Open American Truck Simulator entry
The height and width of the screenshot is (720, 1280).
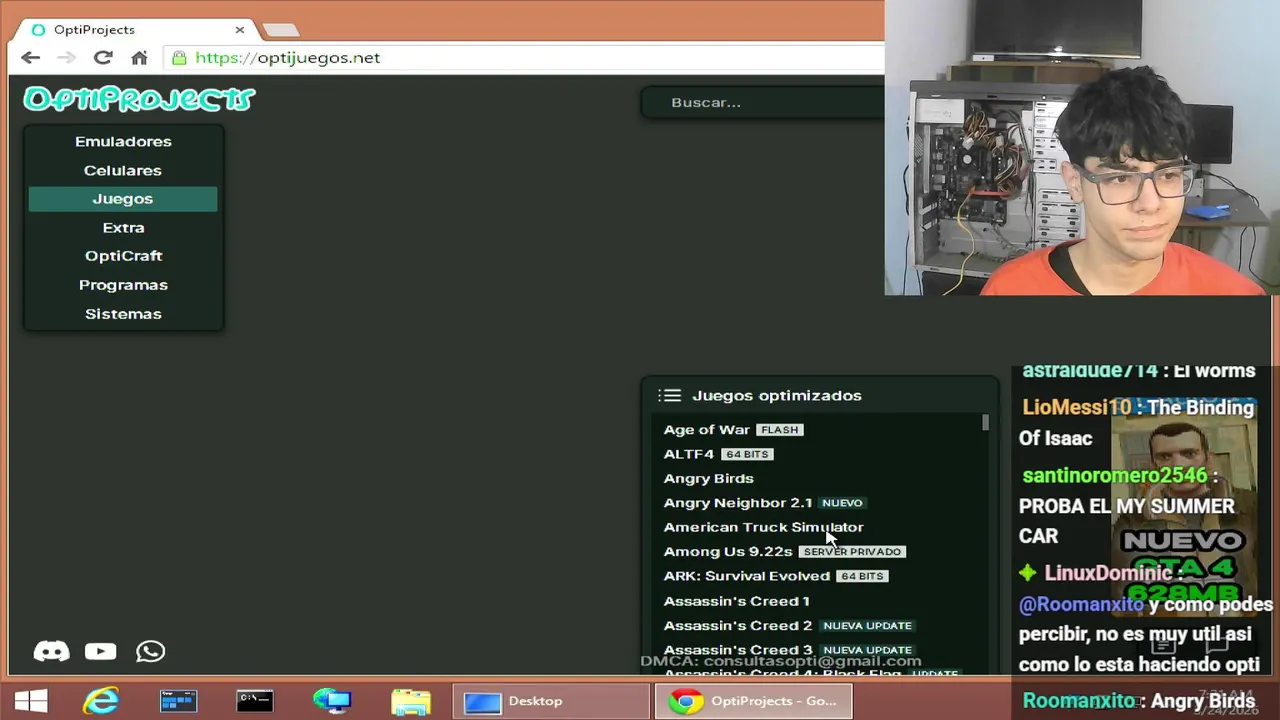(763, 527)
